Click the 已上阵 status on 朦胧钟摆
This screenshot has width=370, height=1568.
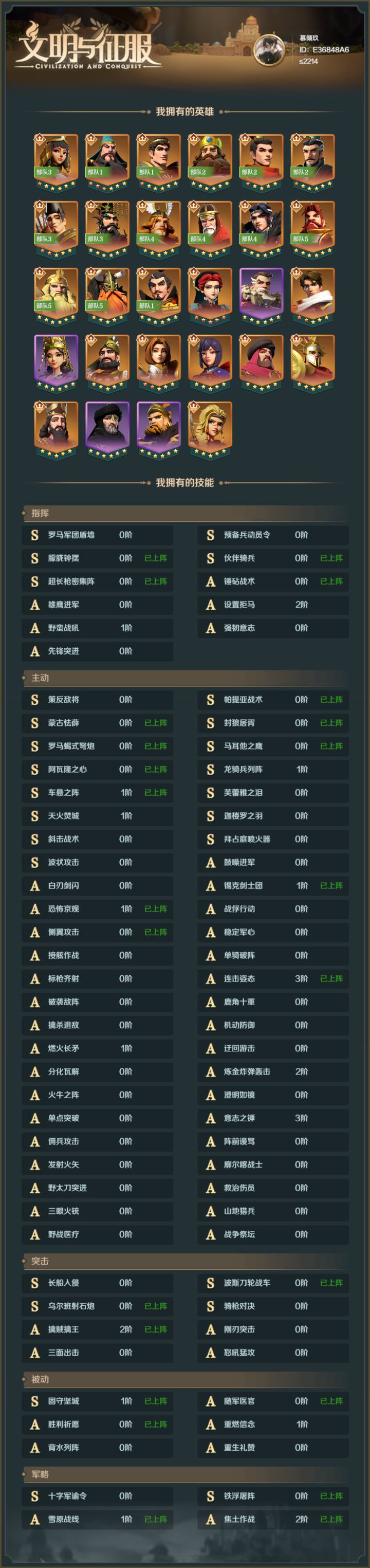tap(155, 558)
